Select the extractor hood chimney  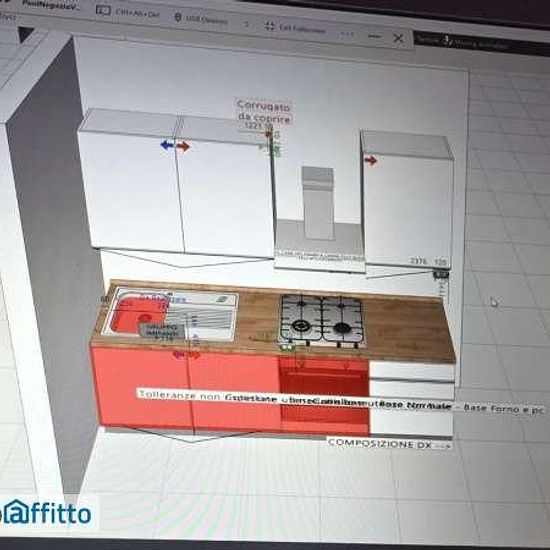tap(318, 203)
